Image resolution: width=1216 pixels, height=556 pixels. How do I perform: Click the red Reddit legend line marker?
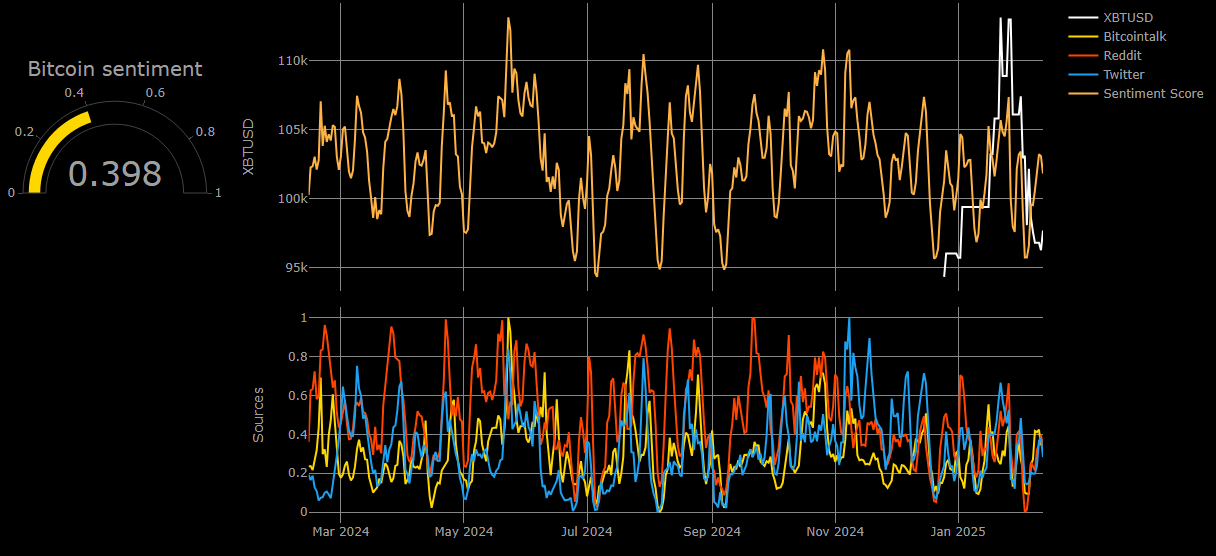click(1083, 55)
